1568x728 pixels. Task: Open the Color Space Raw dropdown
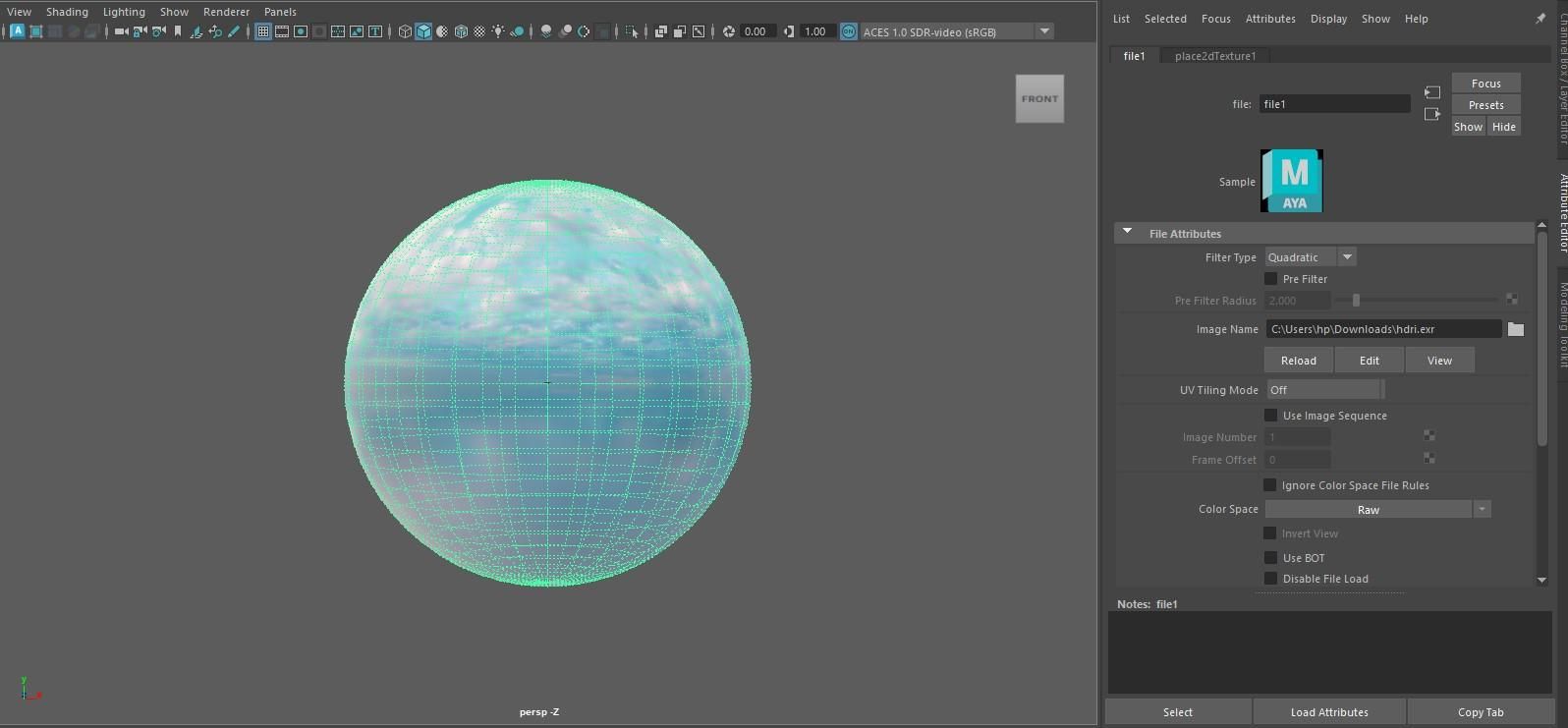click(1377, 509)
